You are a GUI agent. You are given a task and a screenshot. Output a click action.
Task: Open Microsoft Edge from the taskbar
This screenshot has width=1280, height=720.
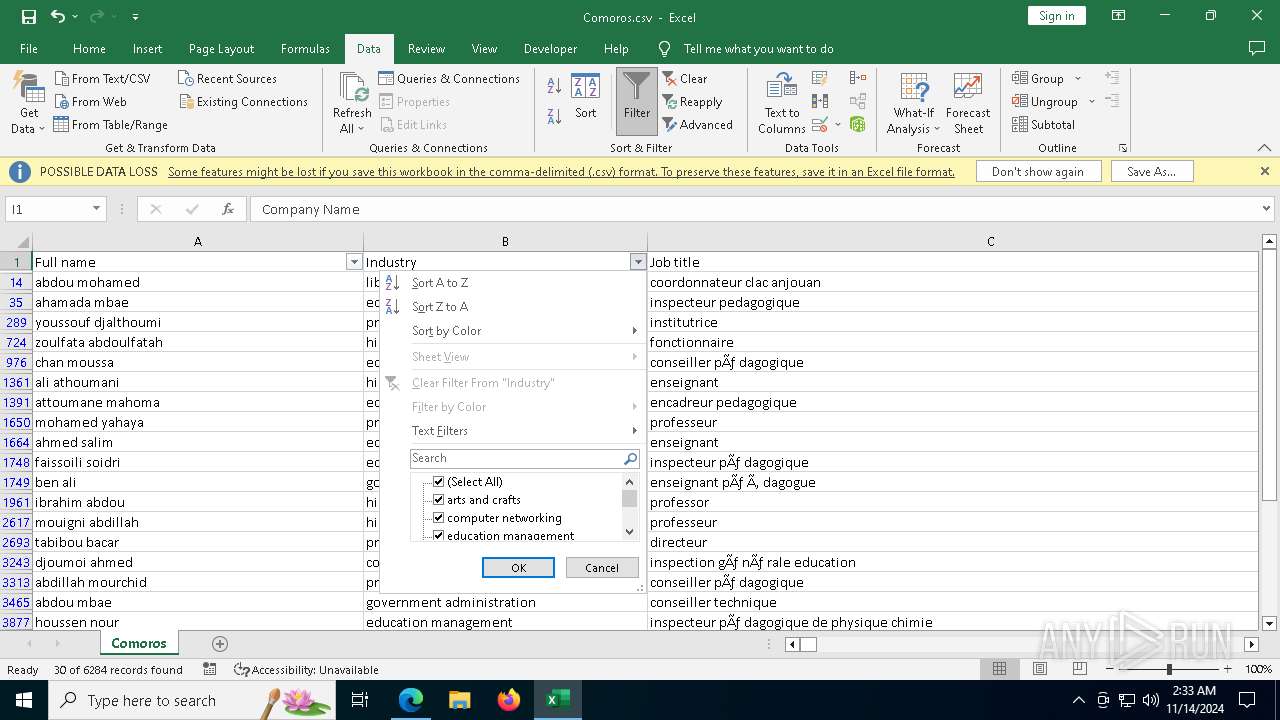411,700
